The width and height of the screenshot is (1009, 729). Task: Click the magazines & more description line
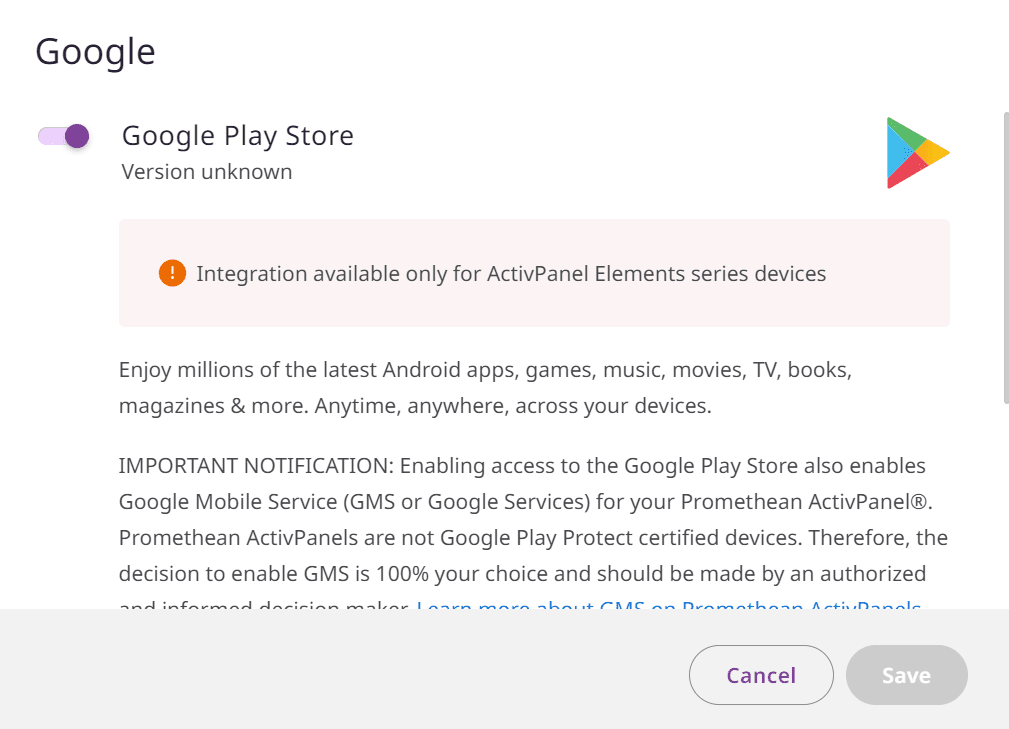click(x=415, y=406)
